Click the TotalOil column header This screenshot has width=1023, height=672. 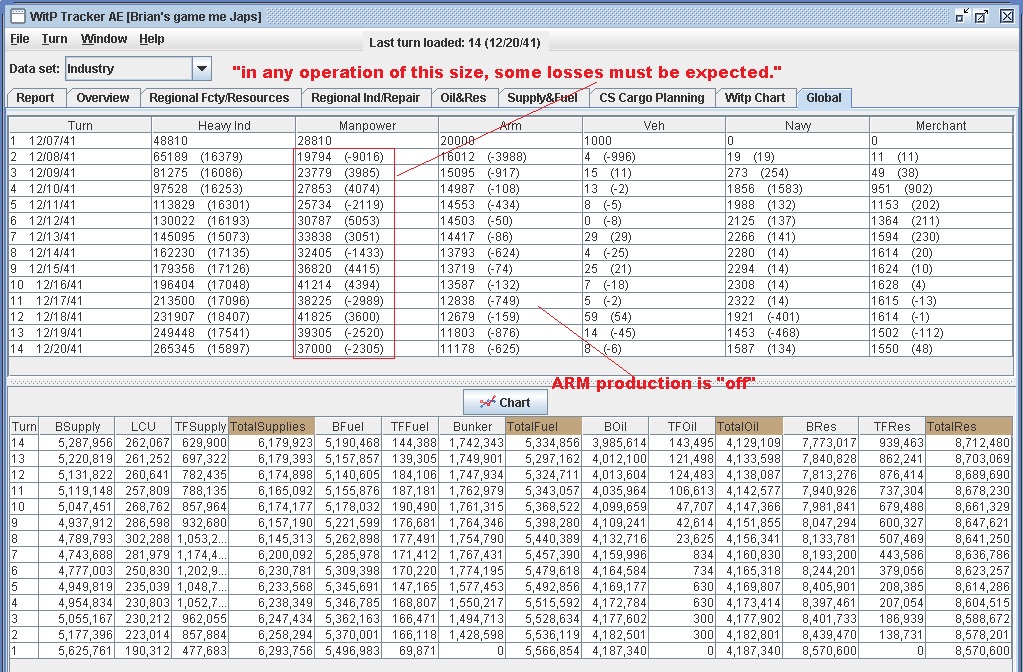click(x=749, y=427)
